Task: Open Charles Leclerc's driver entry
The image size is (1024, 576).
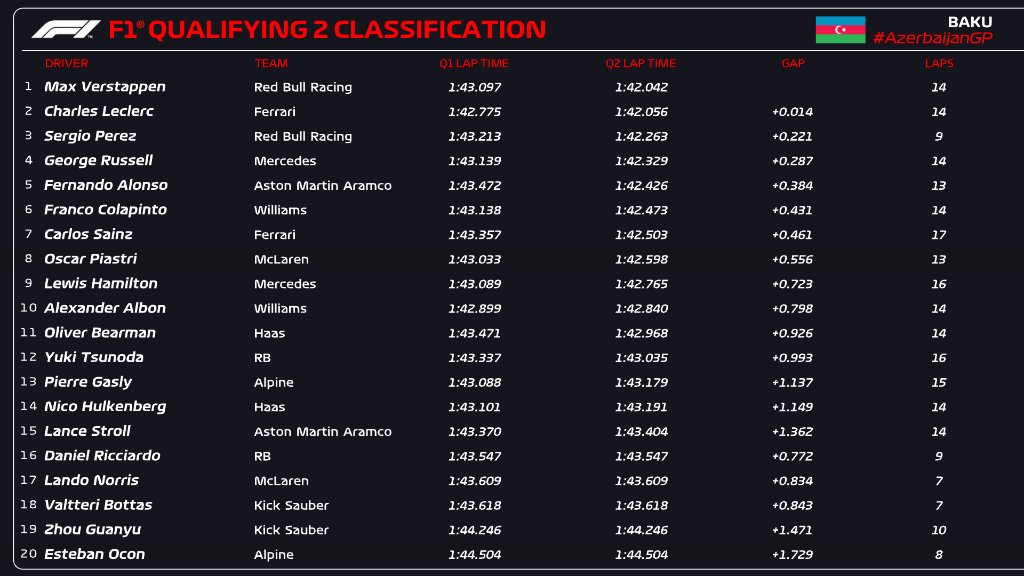Action: pos(99,111)
